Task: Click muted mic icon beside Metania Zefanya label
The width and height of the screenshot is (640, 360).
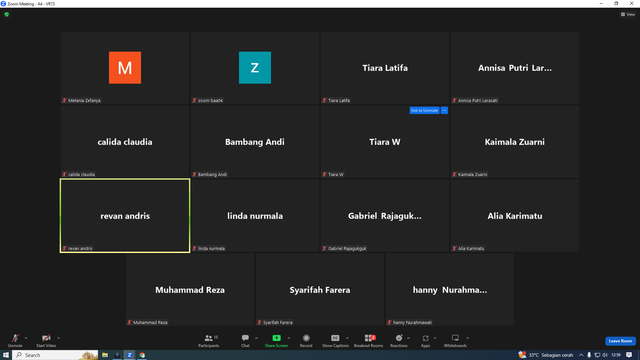Action: click(x=64, y=100)
